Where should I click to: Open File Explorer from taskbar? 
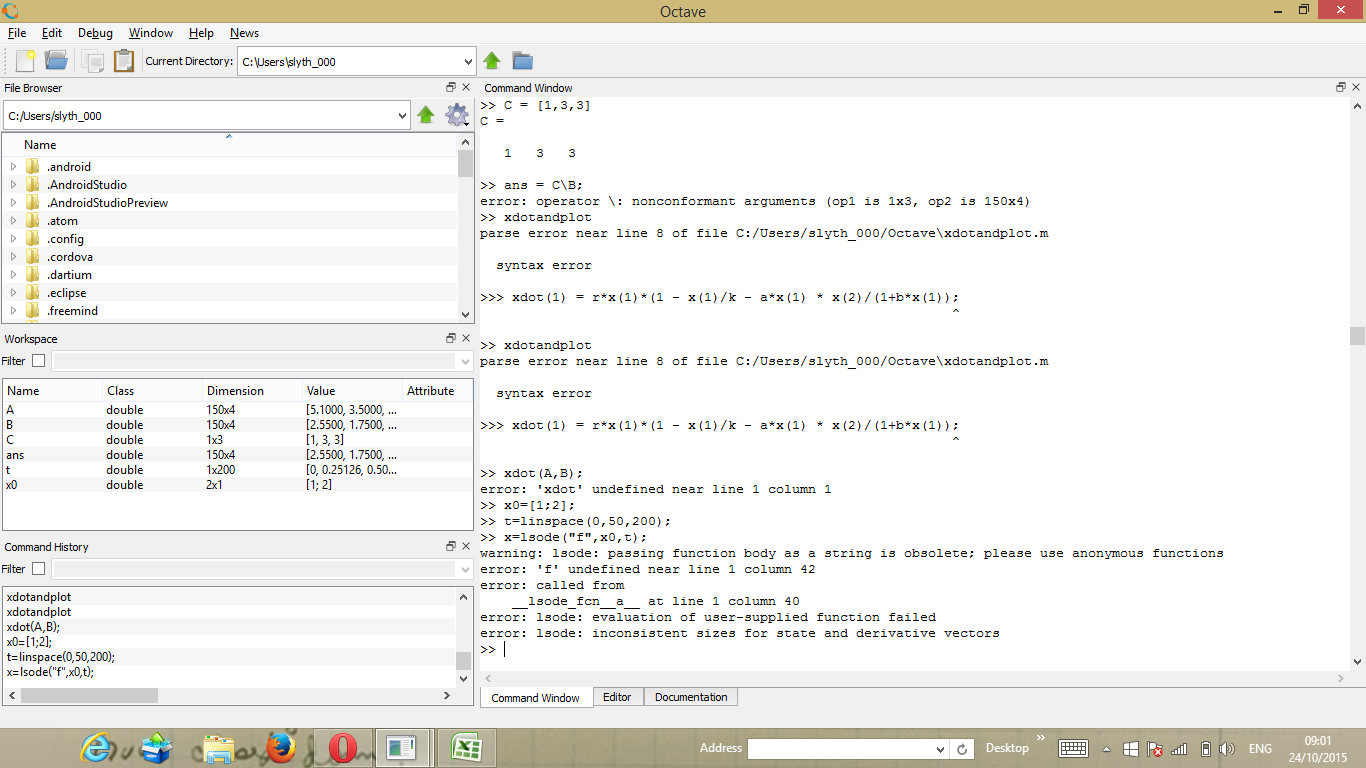coord(219,748)
